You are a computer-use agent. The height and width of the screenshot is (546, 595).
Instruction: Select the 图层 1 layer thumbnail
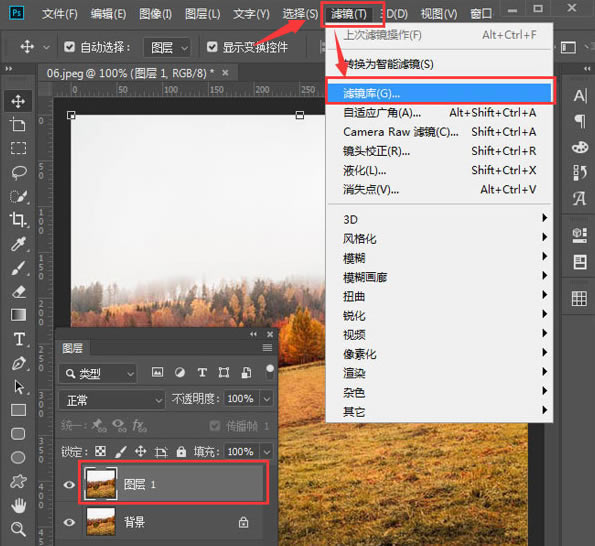pyautogui.click(x=101, y=483)
